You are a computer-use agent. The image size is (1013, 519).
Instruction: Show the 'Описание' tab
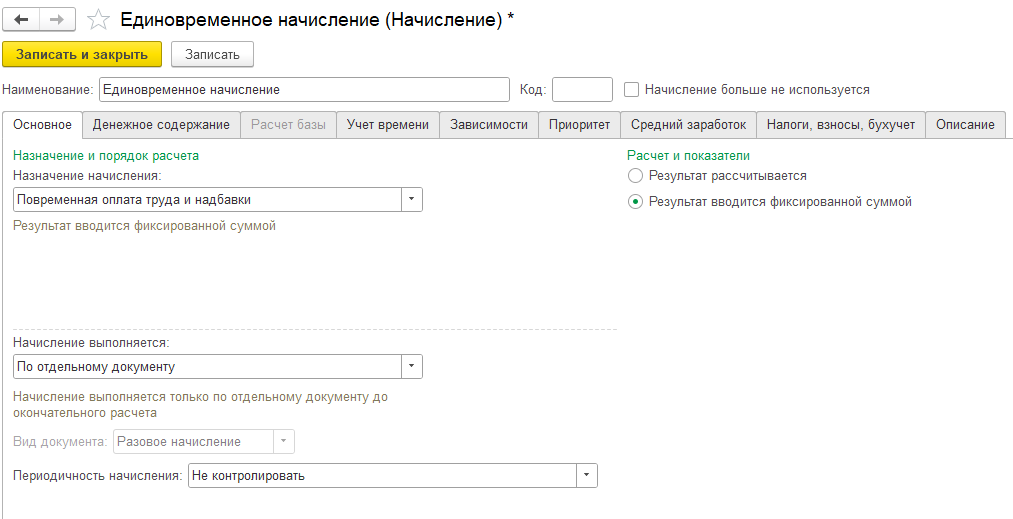965,125
